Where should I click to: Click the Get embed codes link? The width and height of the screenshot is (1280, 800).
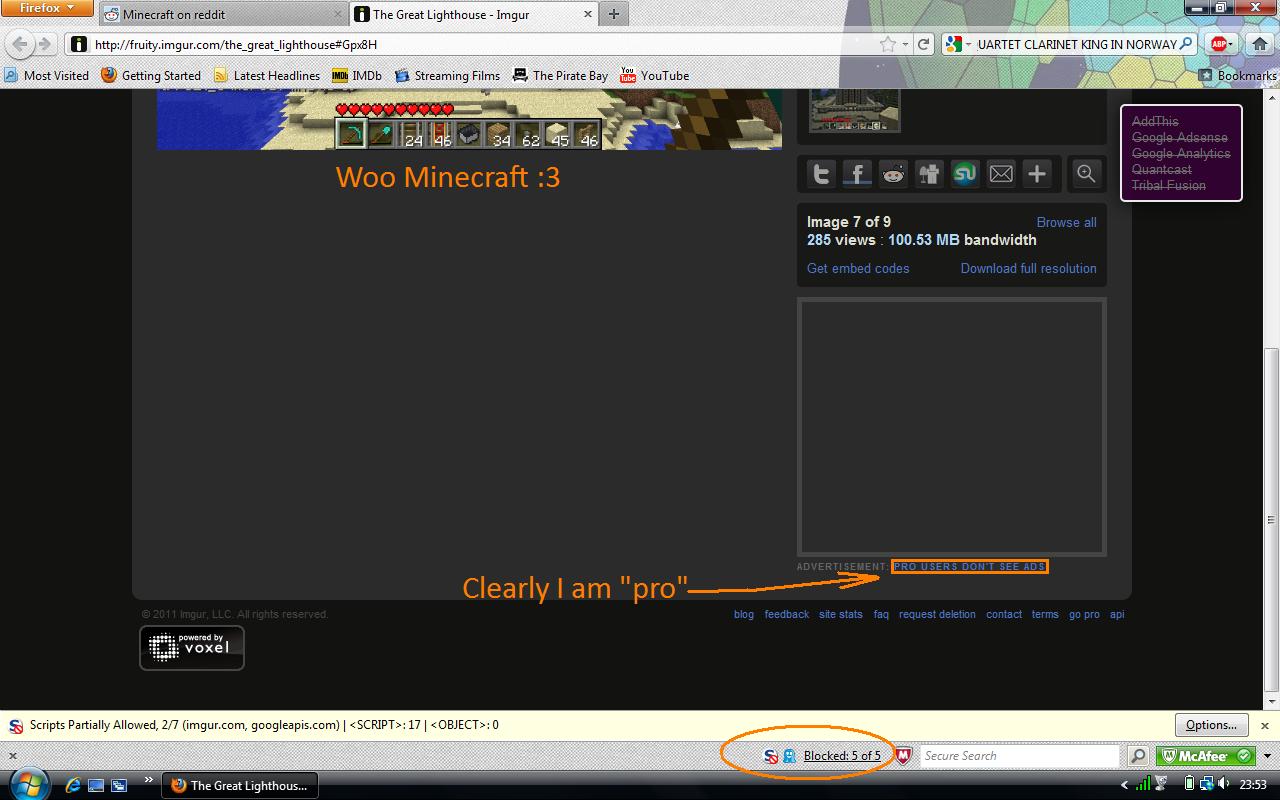(858, 268)
